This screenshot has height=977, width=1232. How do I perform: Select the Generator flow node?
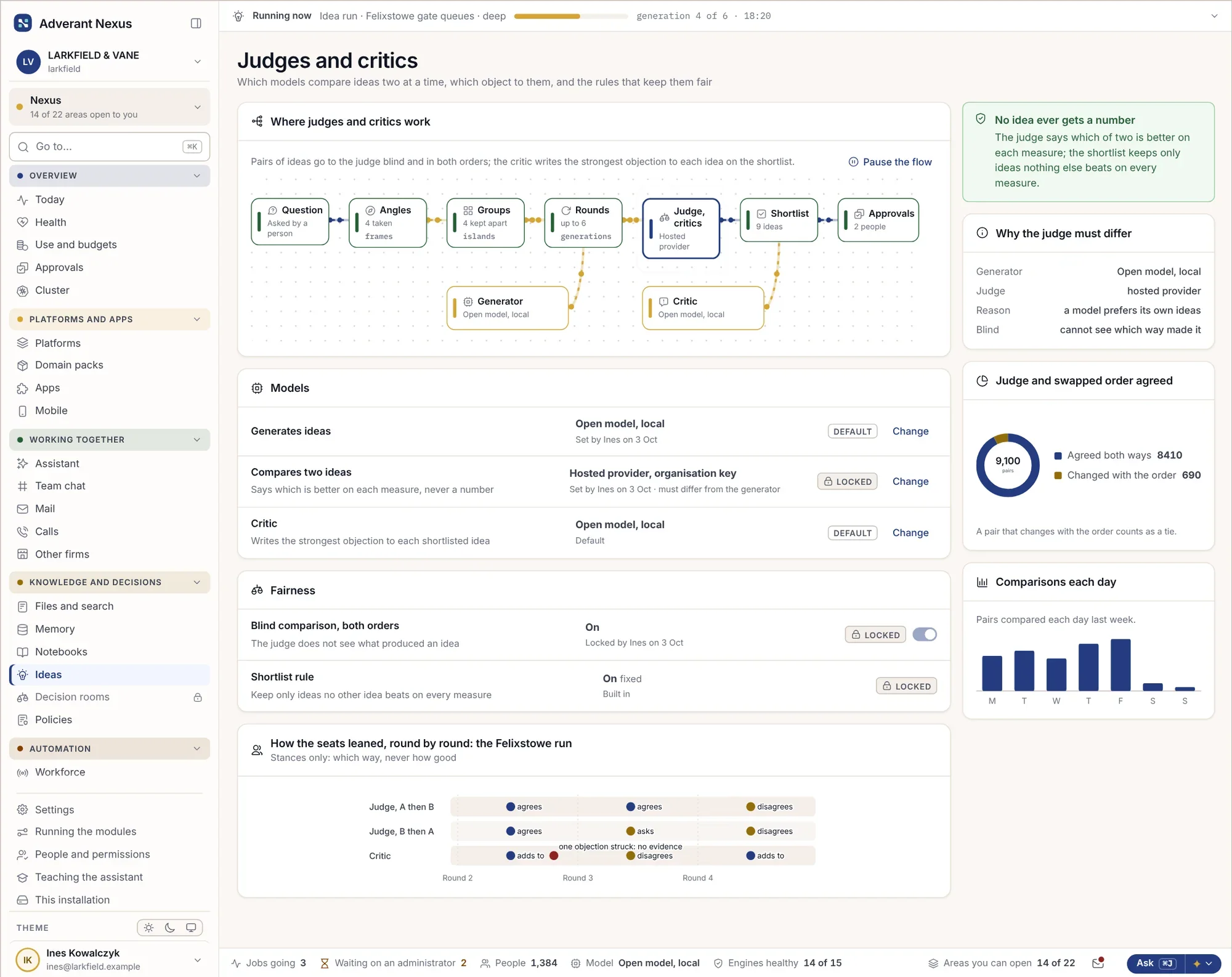(x=508, y=307)
